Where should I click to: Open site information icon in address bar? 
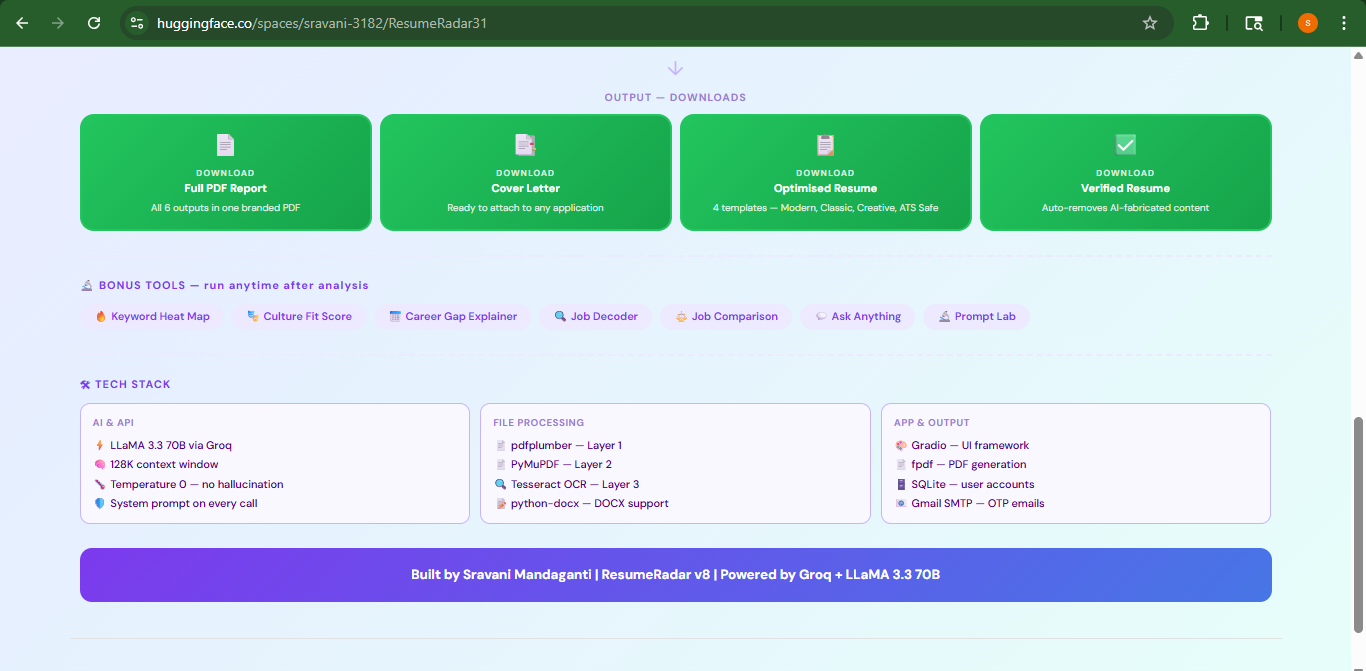click(x=137, y=22)
